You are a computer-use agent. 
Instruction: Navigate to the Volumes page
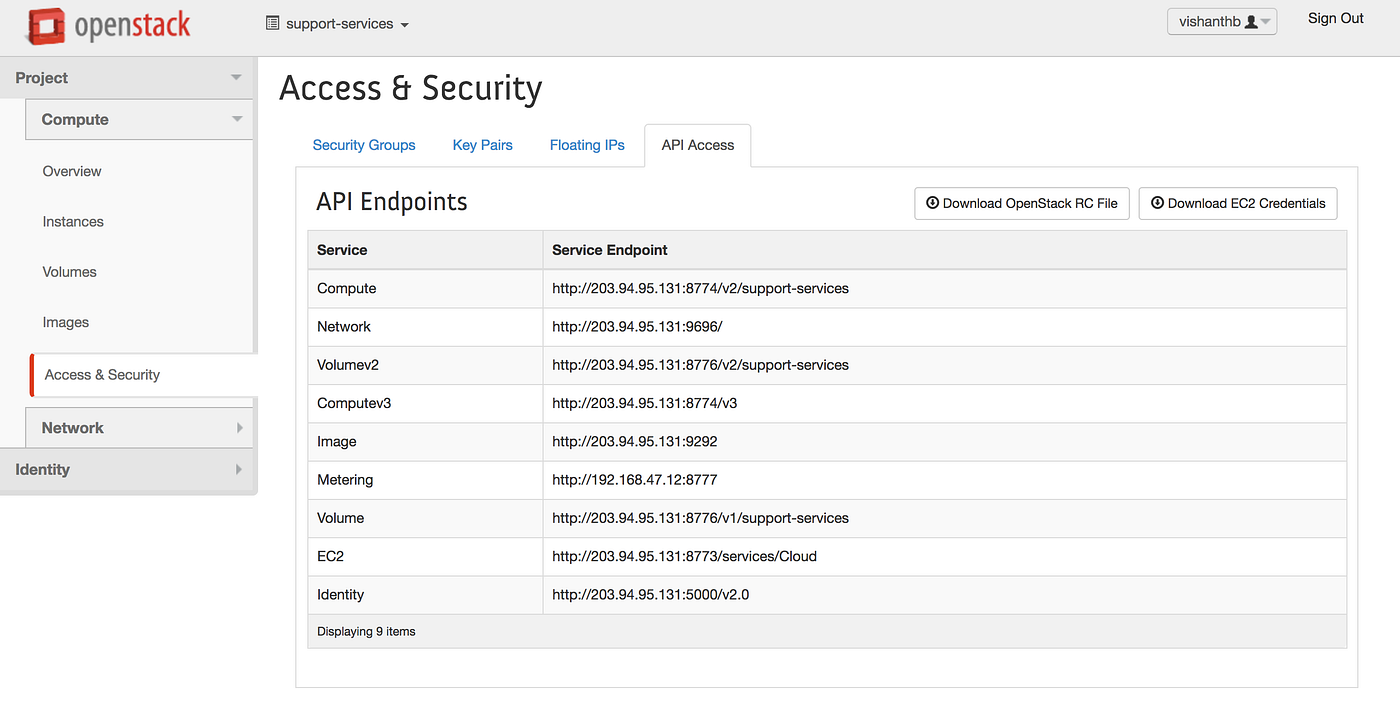click(69, 271)
